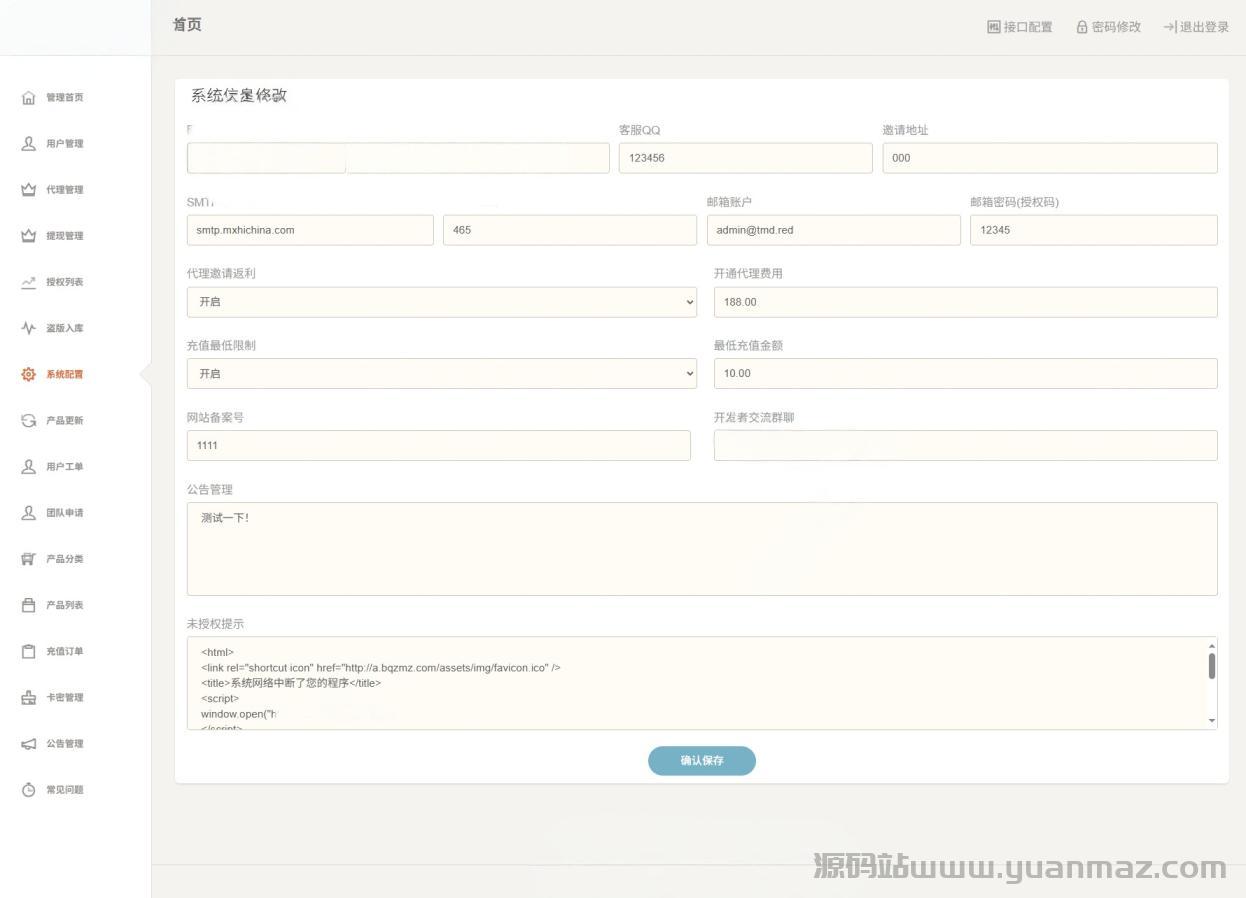
Task: Focus the 邮箱密码(授权码) field
Action: point(1094,230)
